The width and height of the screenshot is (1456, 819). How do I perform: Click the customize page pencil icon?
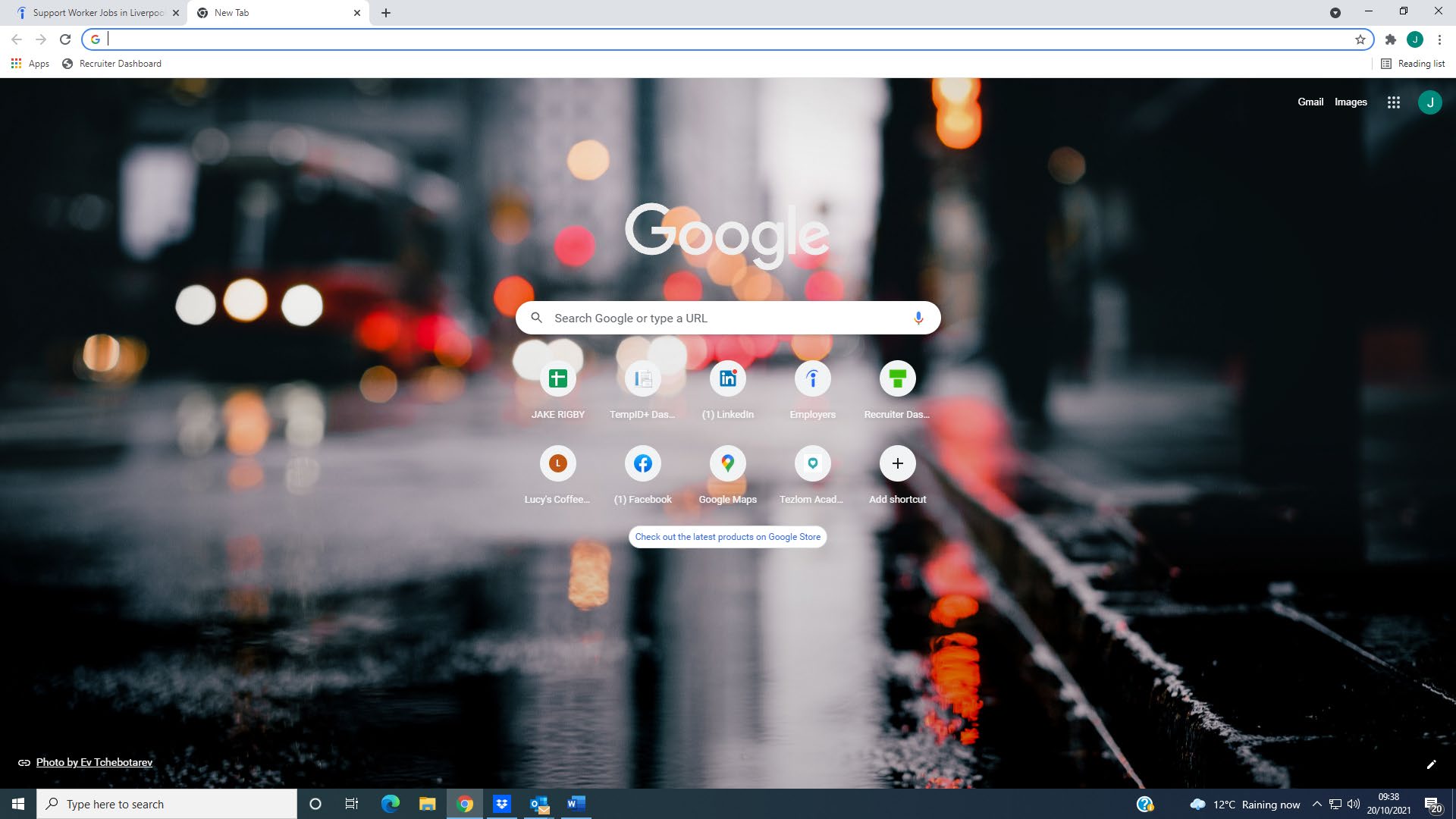click(1431, 764)
